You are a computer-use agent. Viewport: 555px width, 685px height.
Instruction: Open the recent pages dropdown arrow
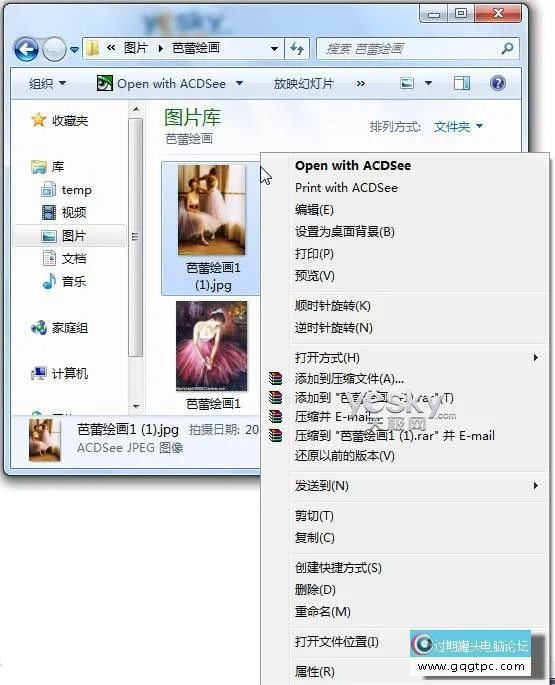tap(75, 50)
